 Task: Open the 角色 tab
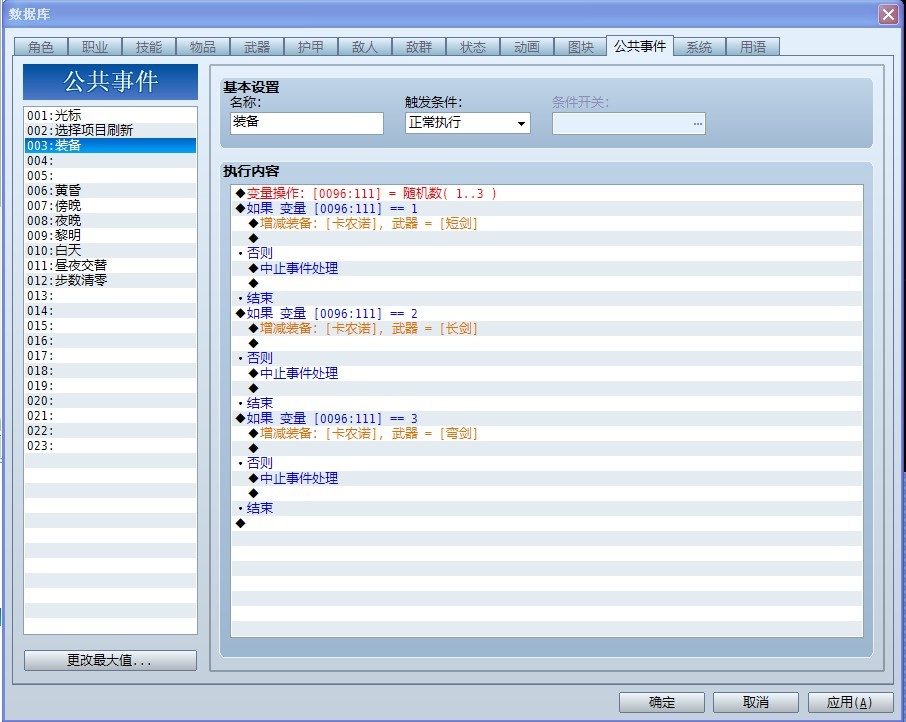pyautogui.click(x=40, y=47)
